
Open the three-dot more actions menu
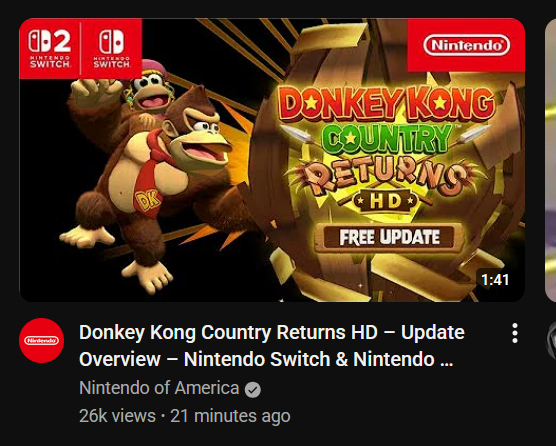point(515,333)
